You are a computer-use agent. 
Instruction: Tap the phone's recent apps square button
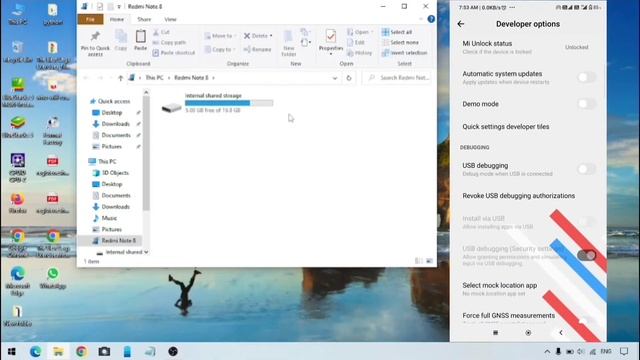(x=496, y=333)
